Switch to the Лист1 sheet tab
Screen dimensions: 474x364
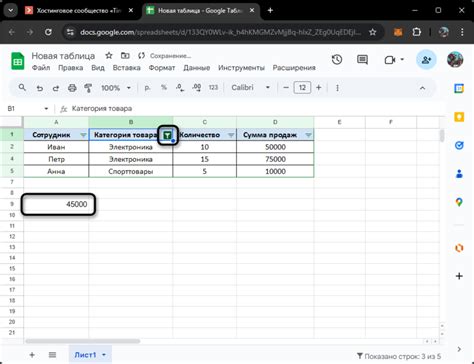tap(85, 355)
